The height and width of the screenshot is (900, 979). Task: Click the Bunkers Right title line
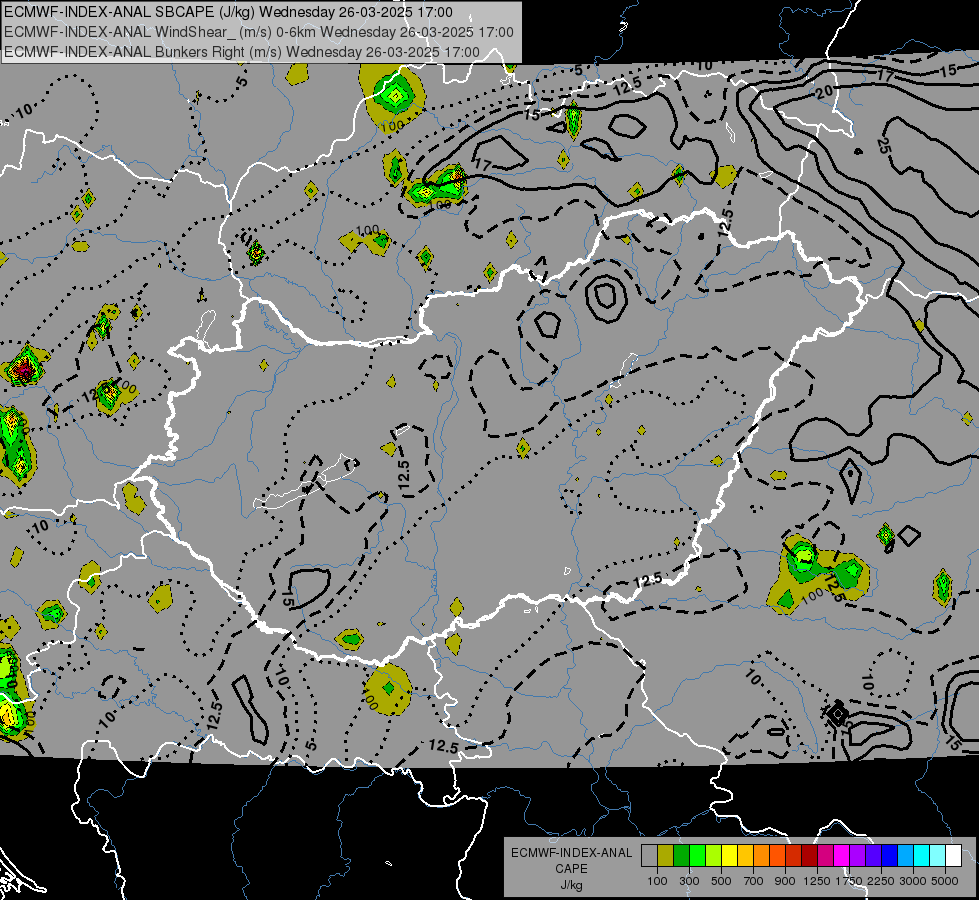pyautogui.click(x=242, y=52)
